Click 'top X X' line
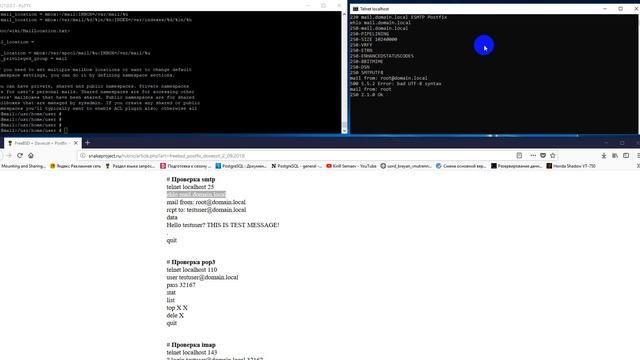This screenshot has width=640, height=360. [x=177, y=308]
